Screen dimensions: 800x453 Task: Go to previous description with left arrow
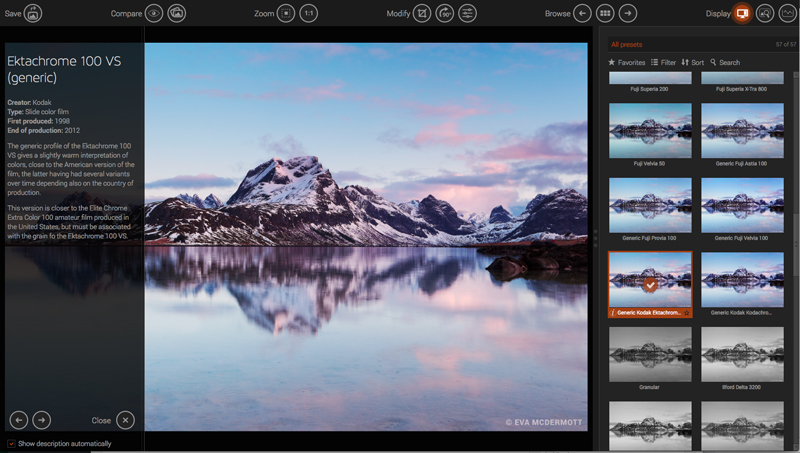coord(19,420)
